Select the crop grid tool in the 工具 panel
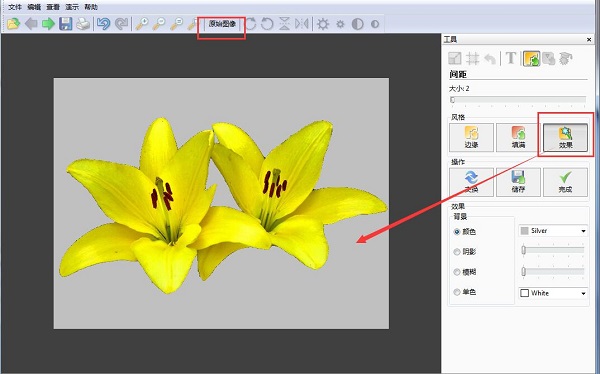The height and width of the screenshot is (374, 600). tap(473, 59)
